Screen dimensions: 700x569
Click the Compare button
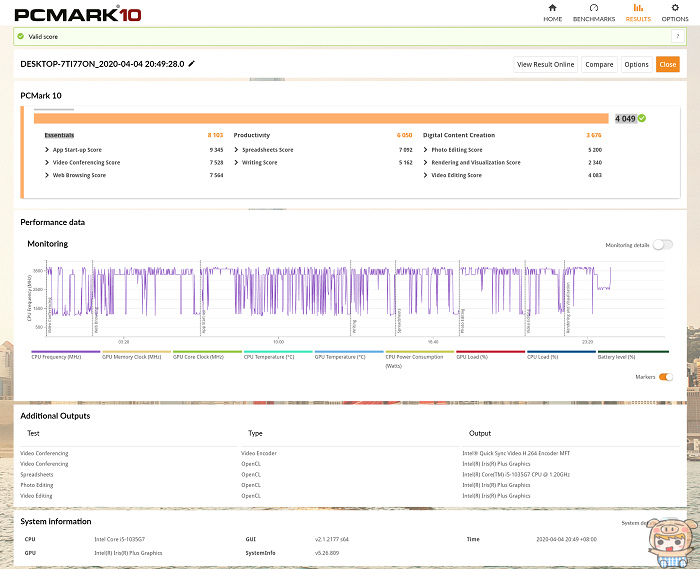[x=599, y=64]
